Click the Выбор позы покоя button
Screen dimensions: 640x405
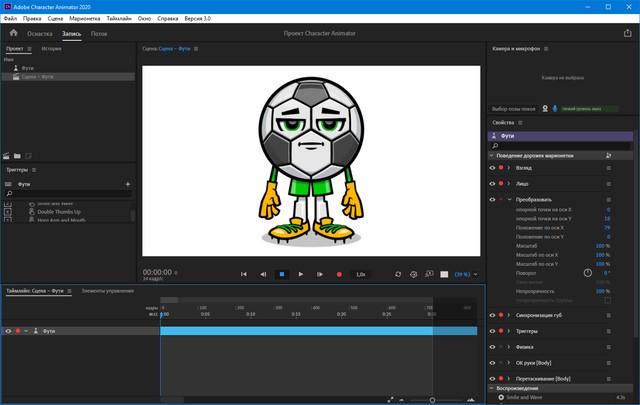513,109
